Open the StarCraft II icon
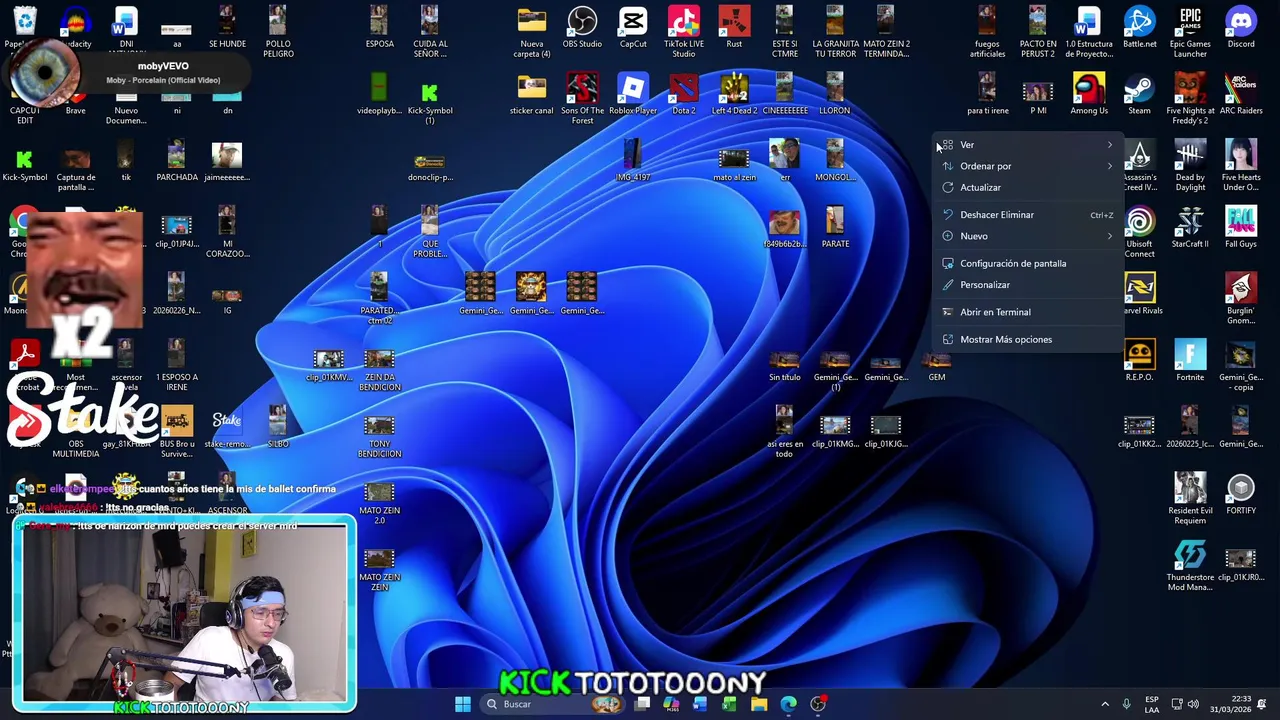Image resolution: width=1280 pixels, height=720 pixels. 1190,228
